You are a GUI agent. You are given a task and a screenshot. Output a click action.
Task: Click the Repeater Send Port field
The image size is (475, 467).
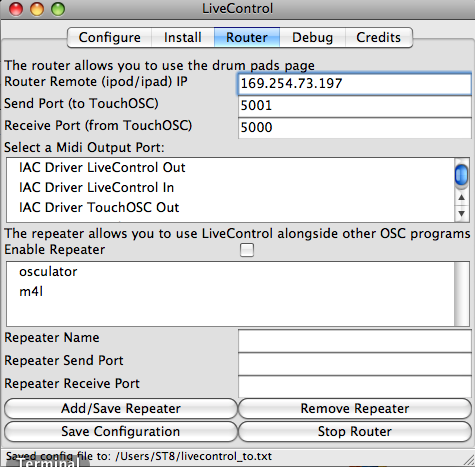[355, 364]
